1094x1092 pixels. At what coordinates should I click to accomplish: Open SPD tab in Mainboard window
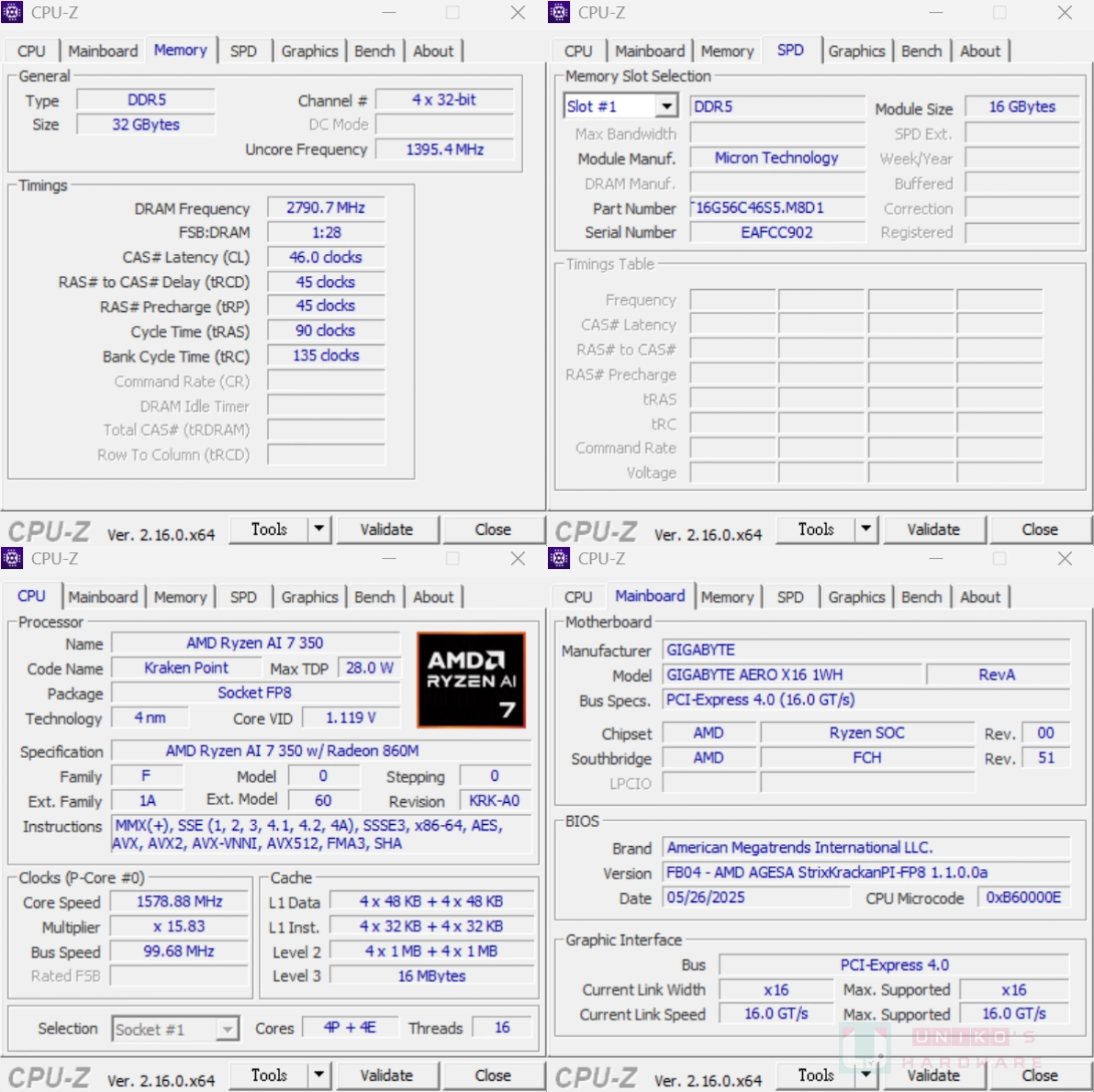[790, 597]
